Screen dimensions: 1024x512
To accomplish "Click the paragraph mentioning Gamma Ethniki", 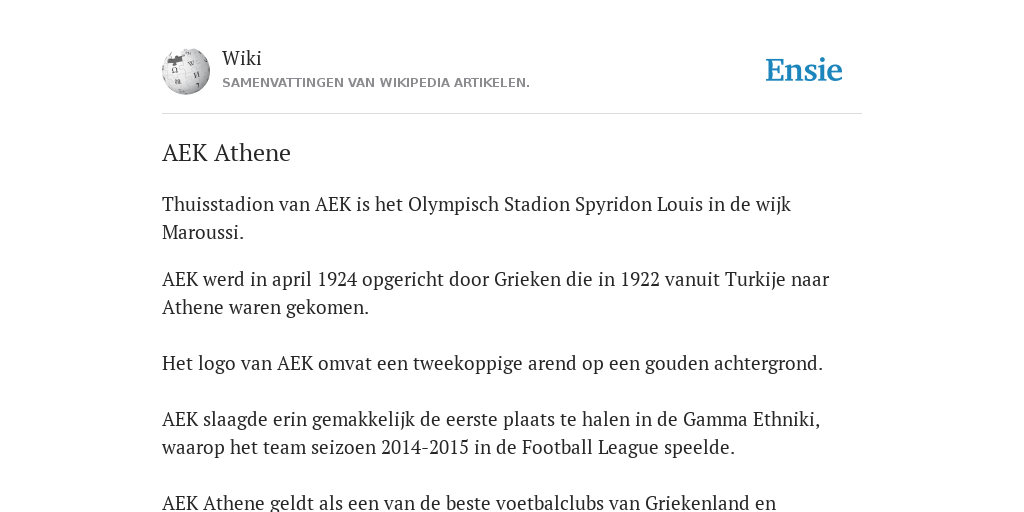I will 491,433.
